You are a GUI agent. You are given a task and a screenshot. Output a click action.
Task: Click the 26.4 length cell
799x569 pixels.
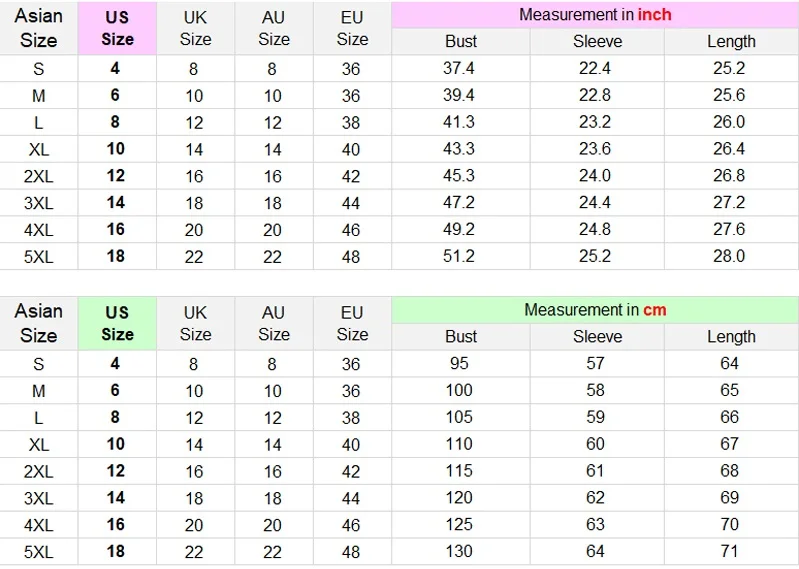pyautogui.click(x=729, y=148)
